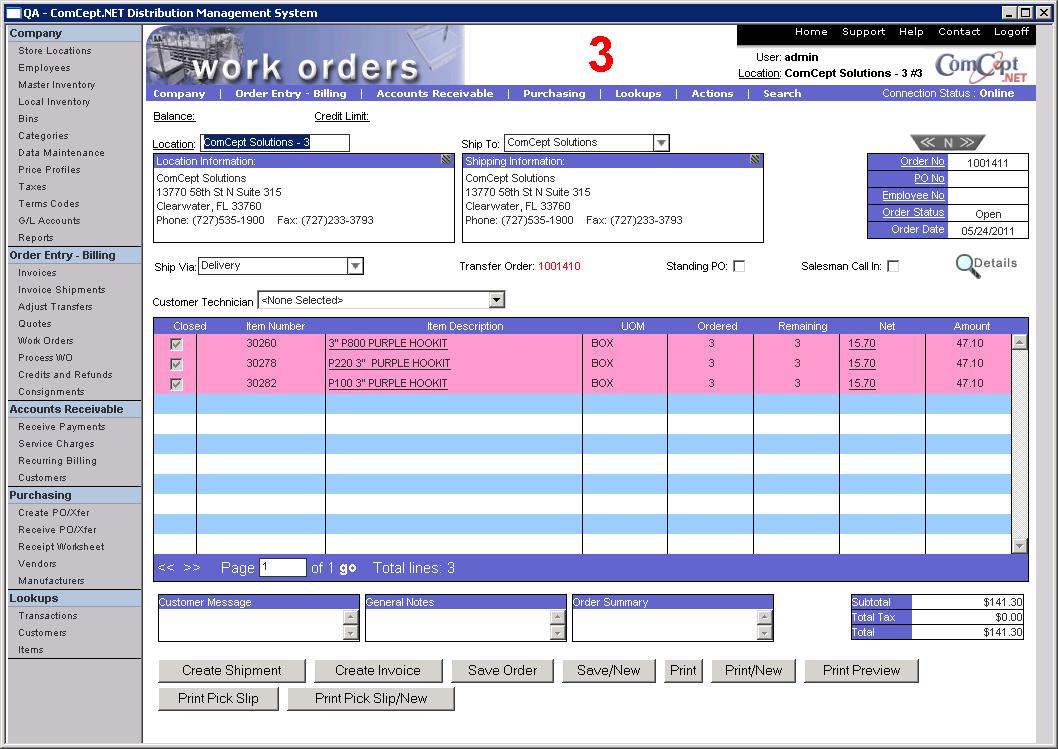Open the Customer Technician dropdown
The width and height of the screenshot is (1058, 749).
click(496, 300)
